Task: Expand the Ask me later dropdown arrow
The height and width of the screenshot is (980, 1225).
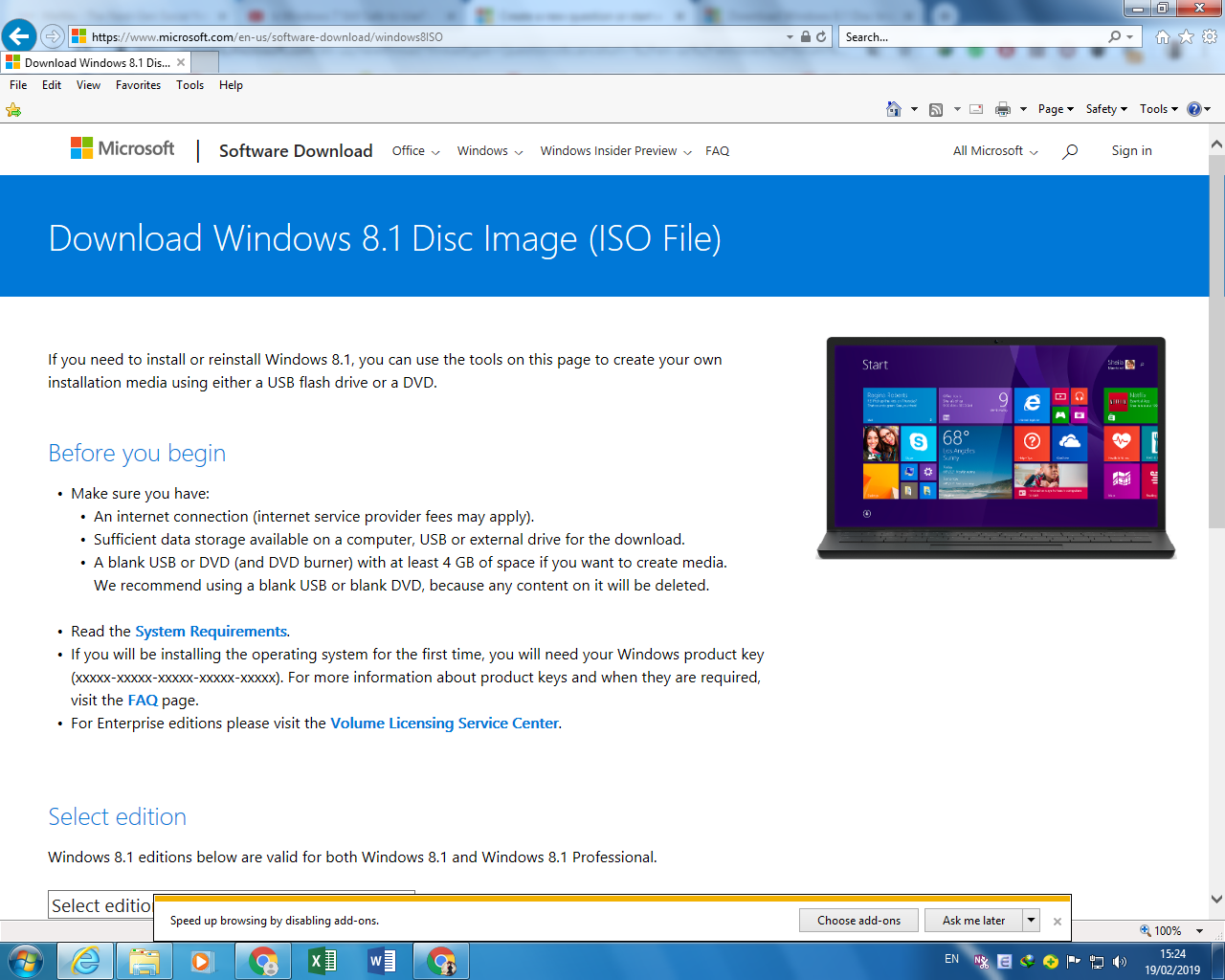Action: click(1031, 921)
